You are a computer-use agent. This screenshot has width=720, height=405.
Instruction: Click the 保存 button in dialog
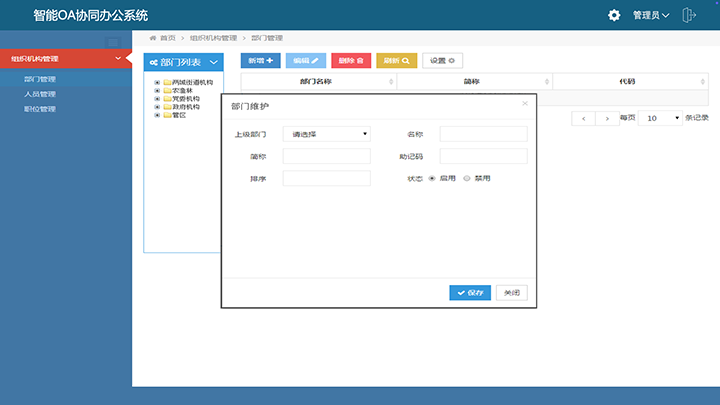pyautogui.click(x=470, y=293)
